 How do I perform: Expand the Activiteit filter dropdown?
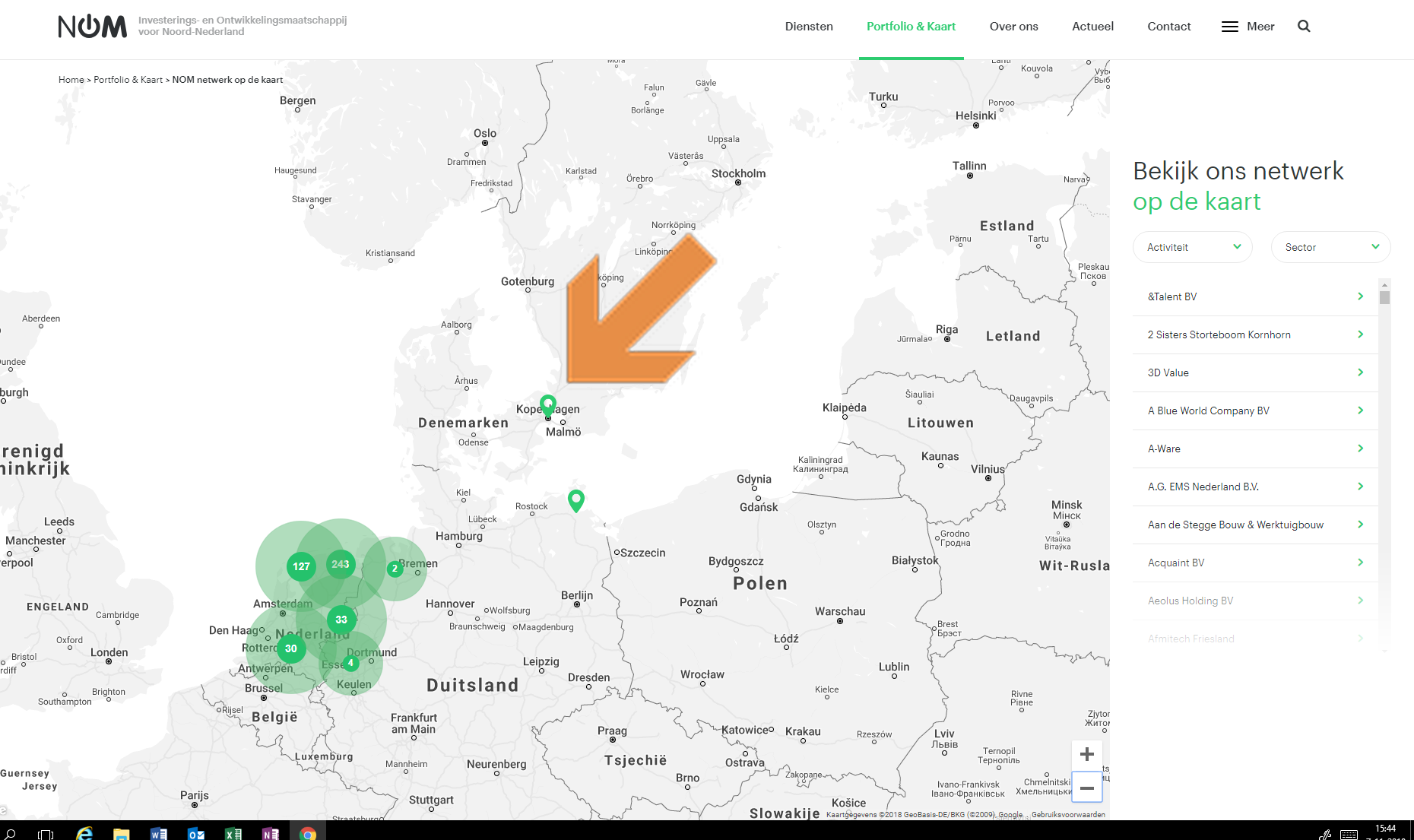(x=1192, y=247)
